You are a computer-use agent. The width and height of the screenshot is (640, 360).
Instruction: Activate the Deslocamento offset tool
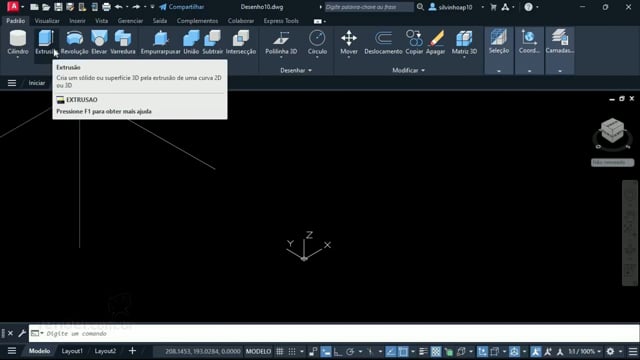coord(383,42)
